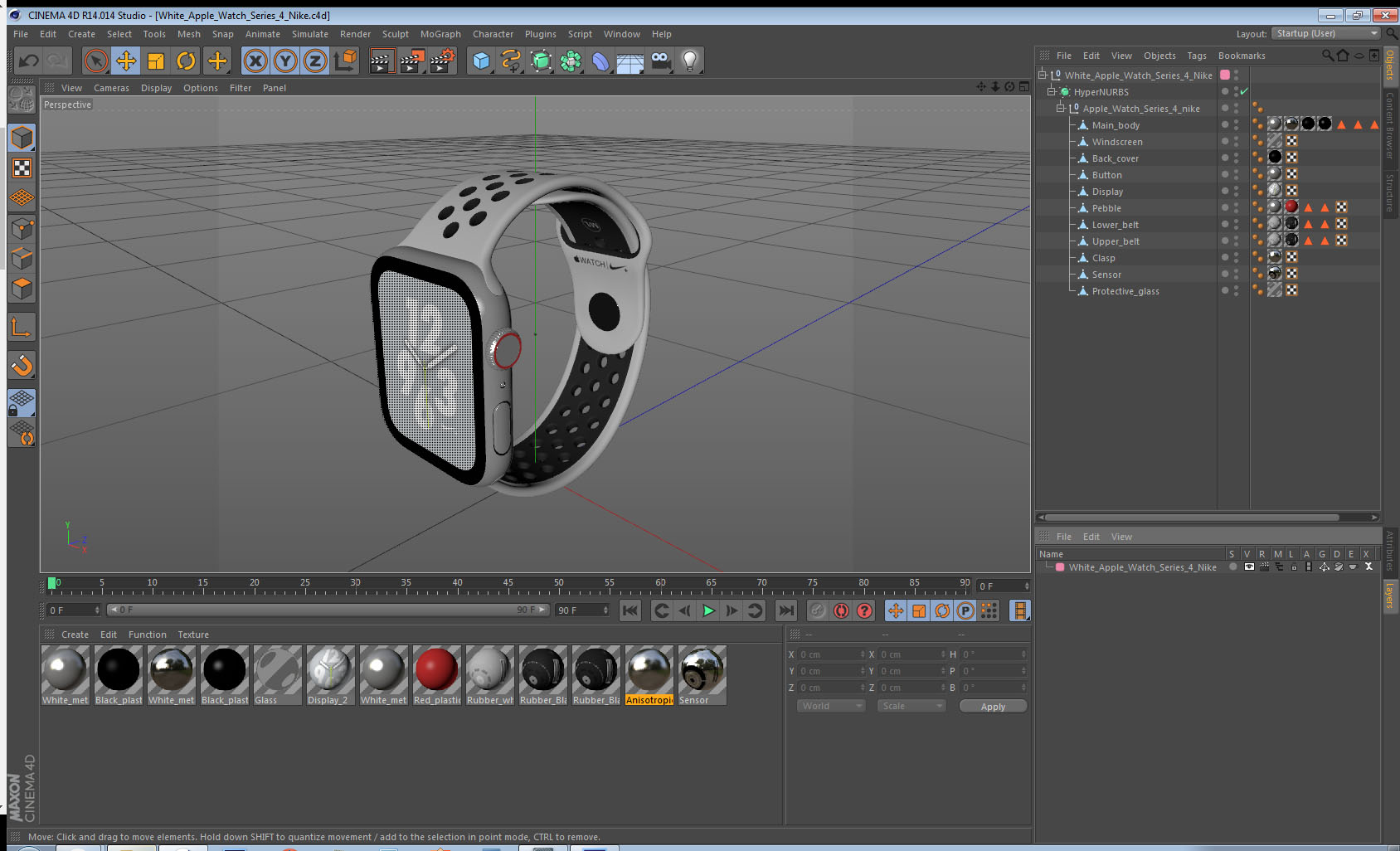Select the Live Selection tool
This screenshot has height=851, width=1400.
96,61
